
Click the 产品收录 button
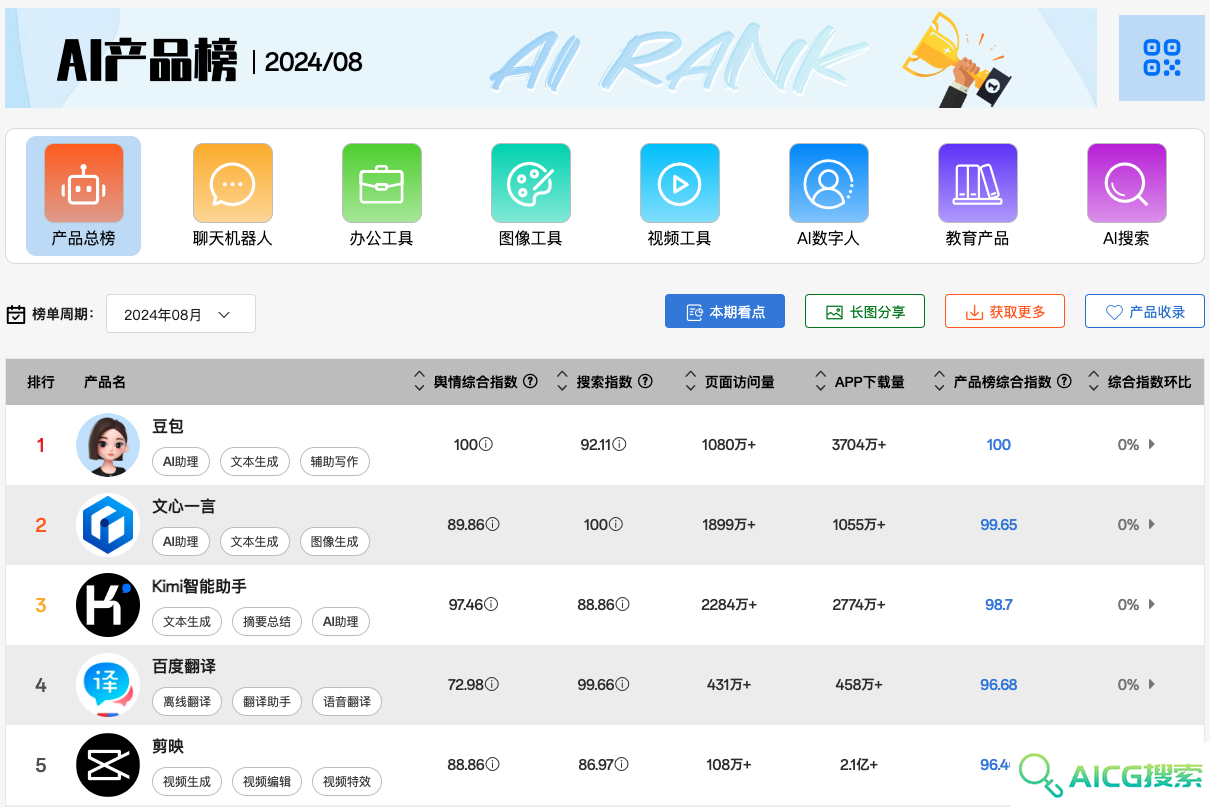(x=1145, y=311)
